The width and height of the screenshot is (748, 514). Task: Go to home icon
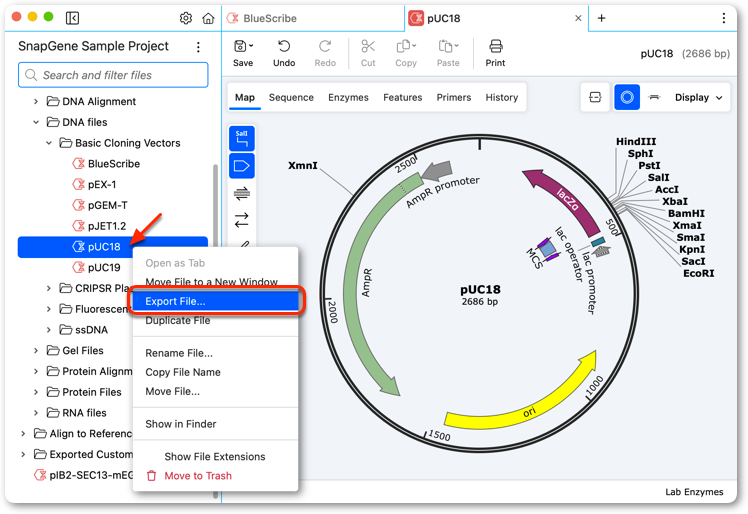click(x=208, y=18)
